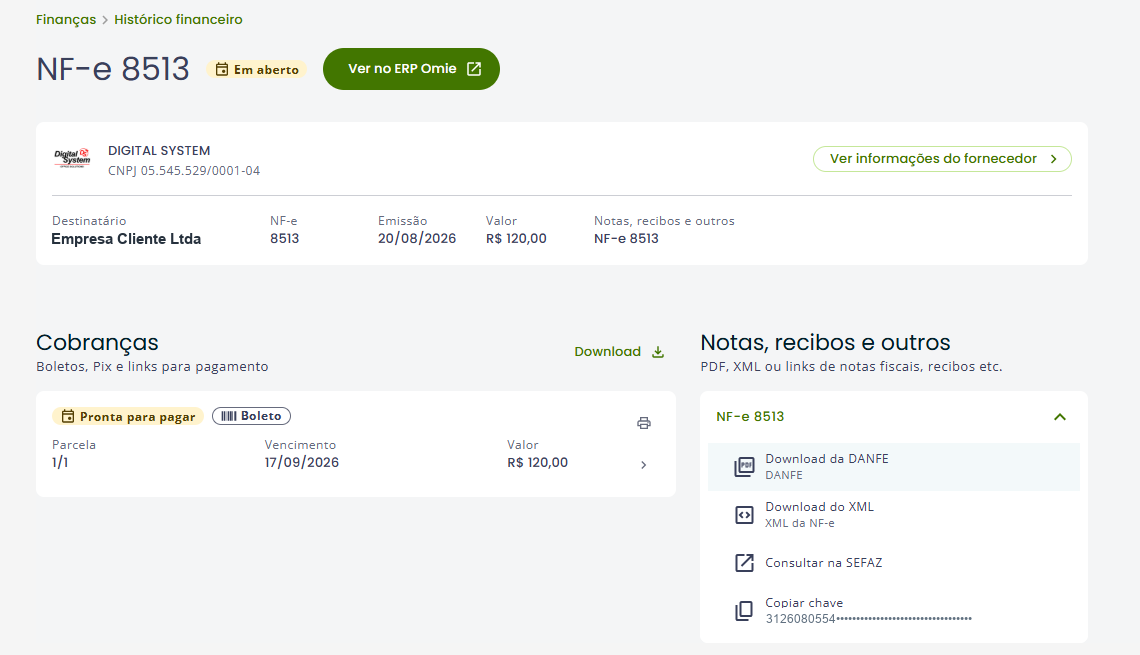
Task: Expand the parcela 1/1 row chevron
Action: [x=643, y=465]
